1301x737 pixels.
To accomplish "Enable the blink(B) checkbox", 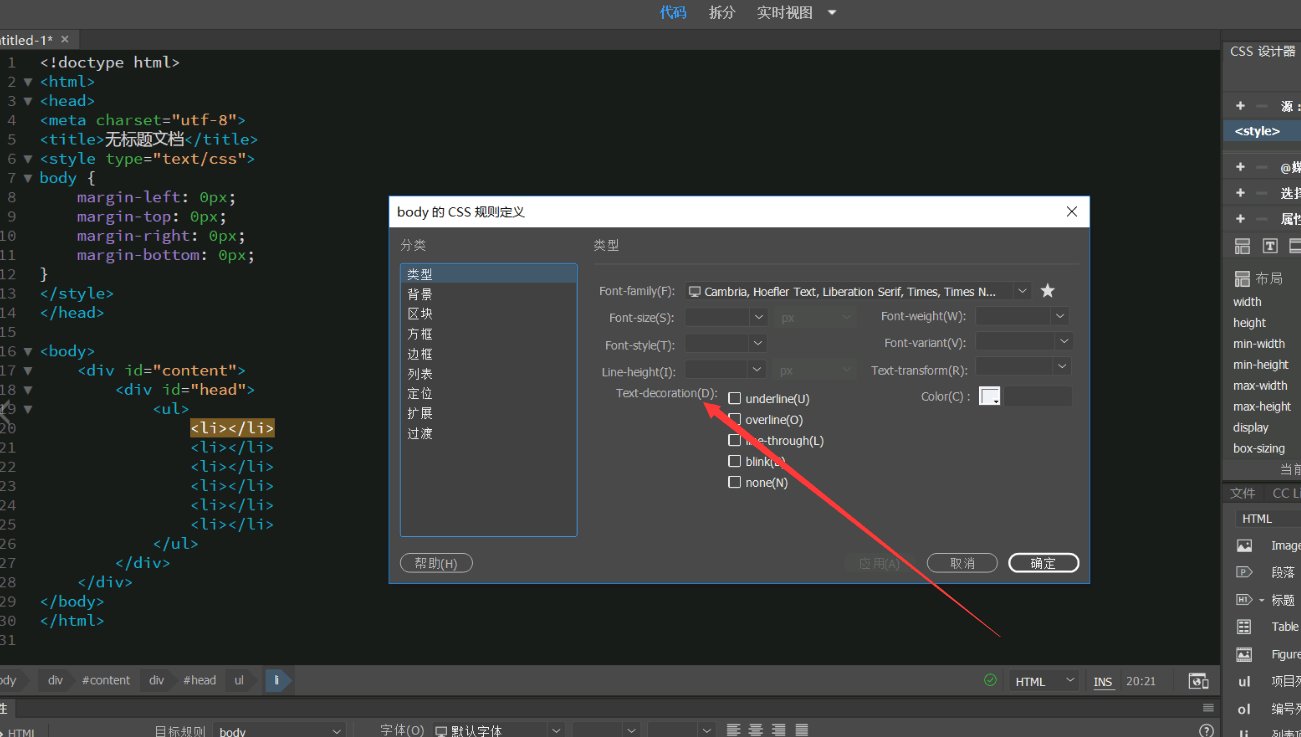I will tap(735, 461).
